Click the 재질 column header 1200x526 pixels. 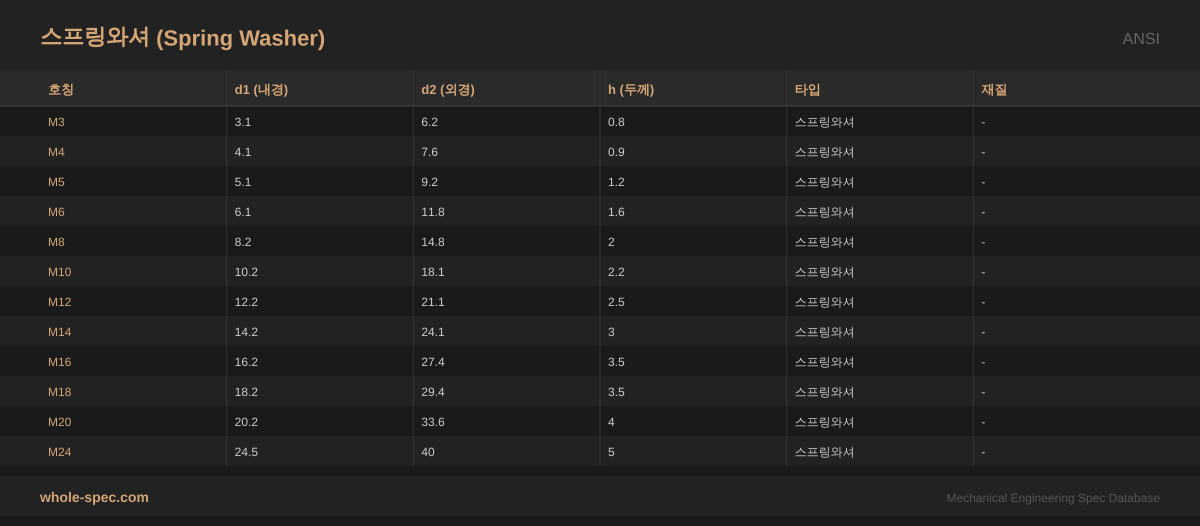click(994, 89)
